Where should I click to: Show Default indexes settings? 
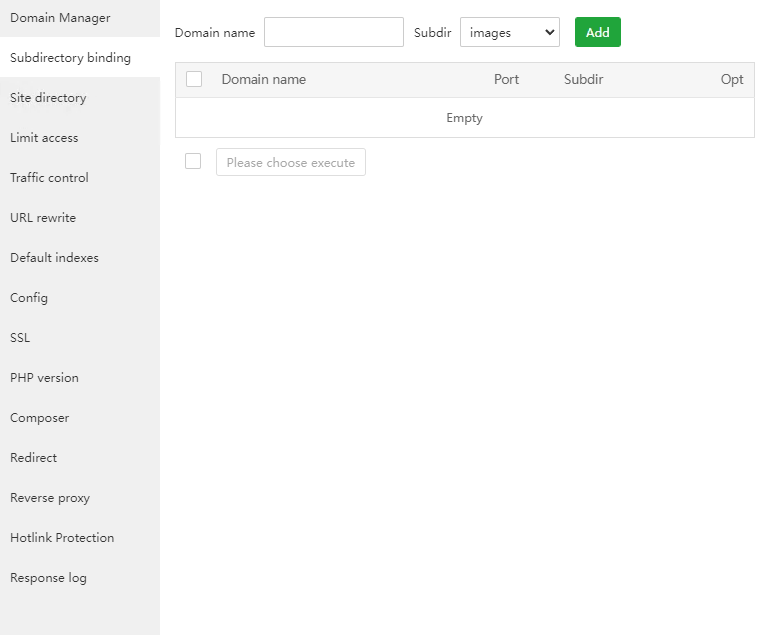click(x=54, y=258)
